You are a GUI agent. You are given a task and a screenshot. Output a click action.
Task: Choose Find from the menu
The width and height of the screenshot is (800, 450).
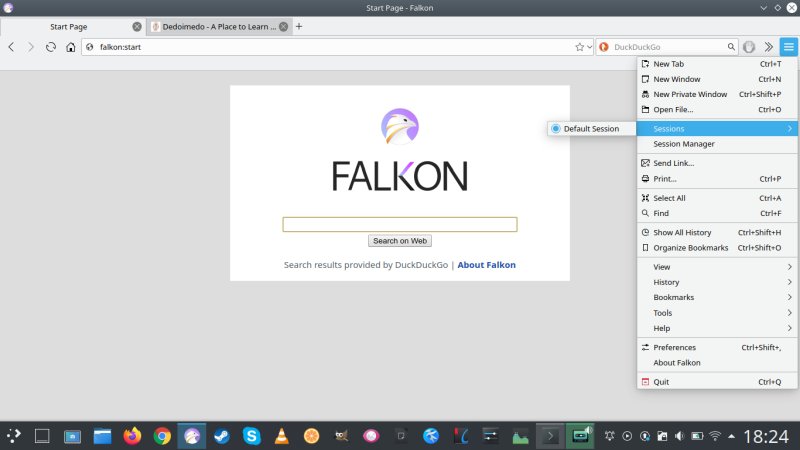tap(717, 213)
